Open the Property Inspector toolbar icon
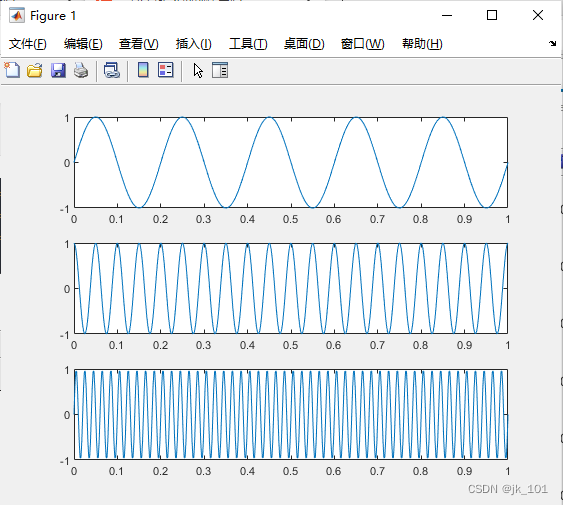 coord(220,70)
